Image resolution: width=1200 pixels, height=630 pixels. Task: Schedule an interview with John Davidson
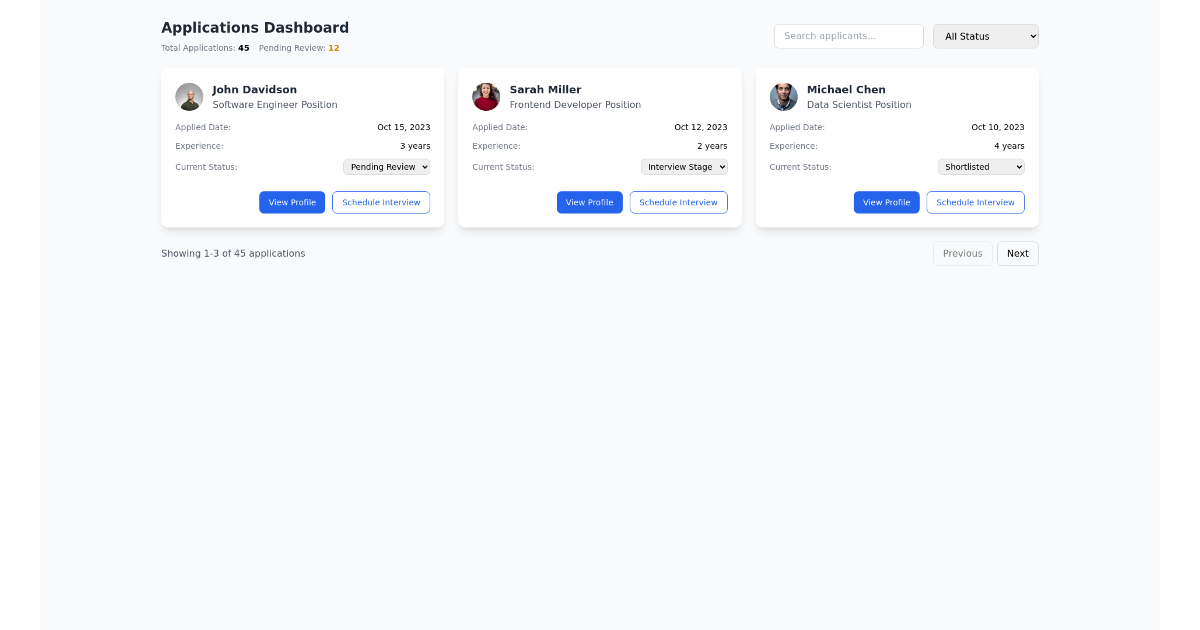coord(381,202)
